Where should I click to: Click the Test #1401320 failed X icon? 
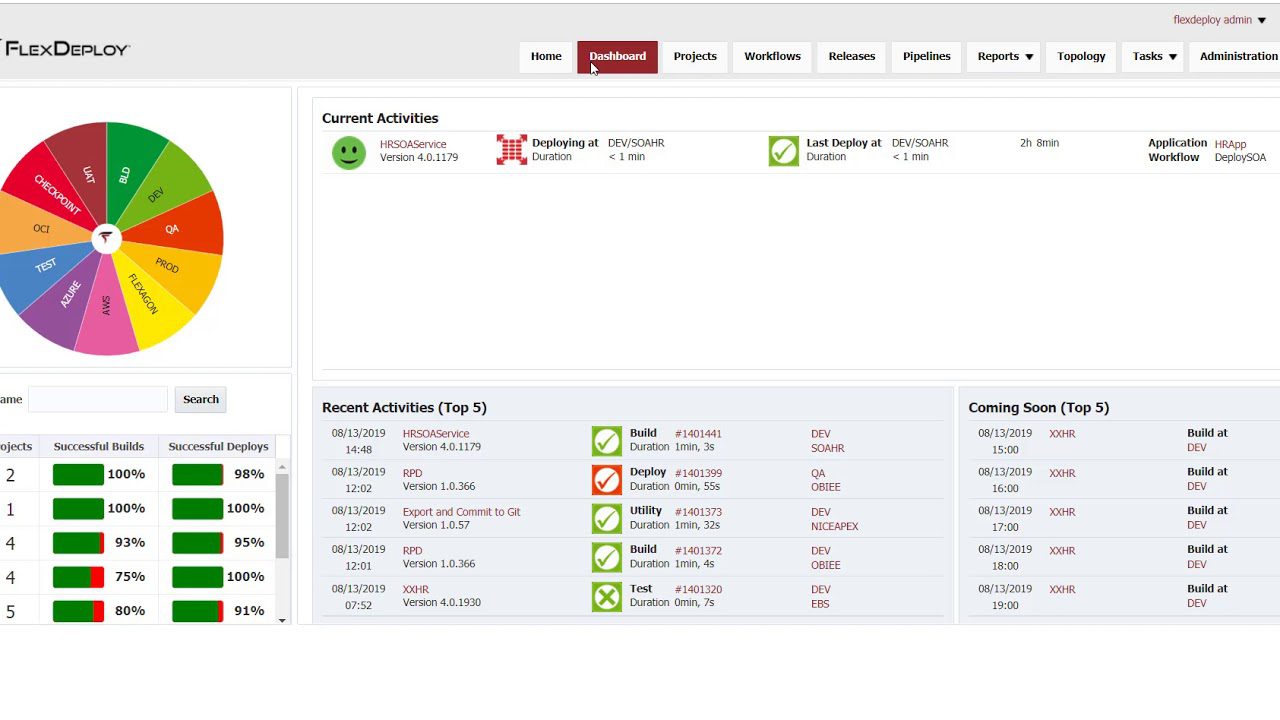tap(606, 597)
